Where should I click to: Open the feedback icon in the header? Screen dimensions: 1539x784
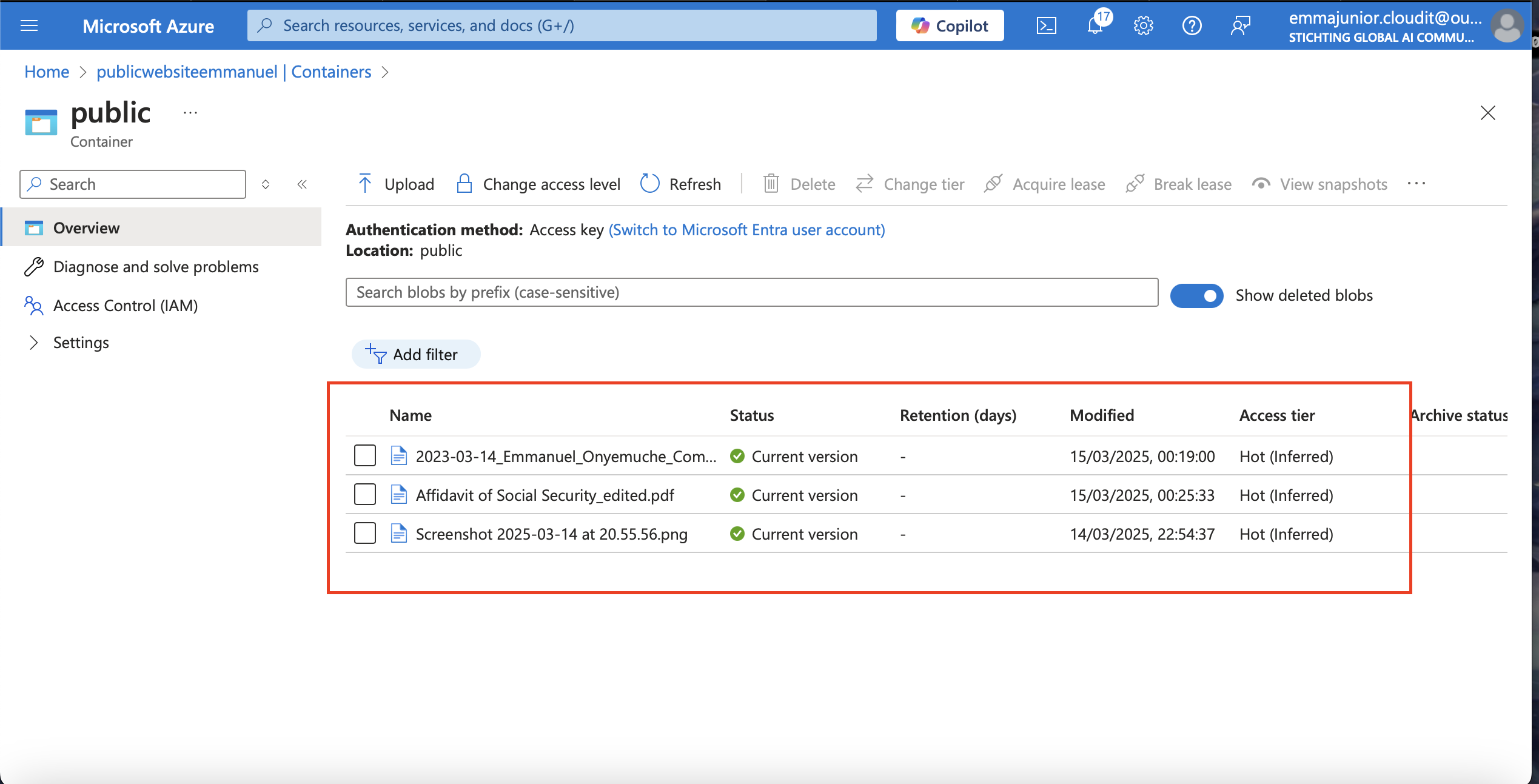[x=1240, y=25]
